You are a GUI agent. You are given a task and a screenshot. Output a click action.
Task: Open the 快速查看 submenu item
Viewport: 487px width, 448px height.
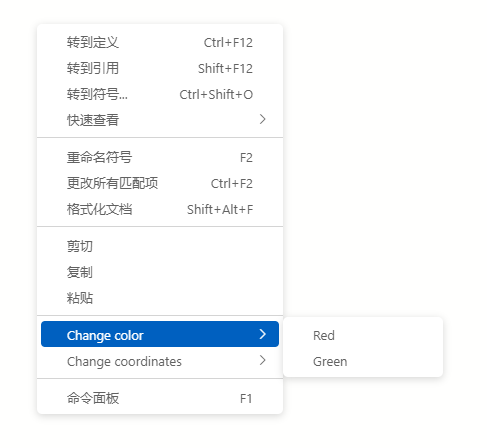pyautogui.click(x=160, y=120)
